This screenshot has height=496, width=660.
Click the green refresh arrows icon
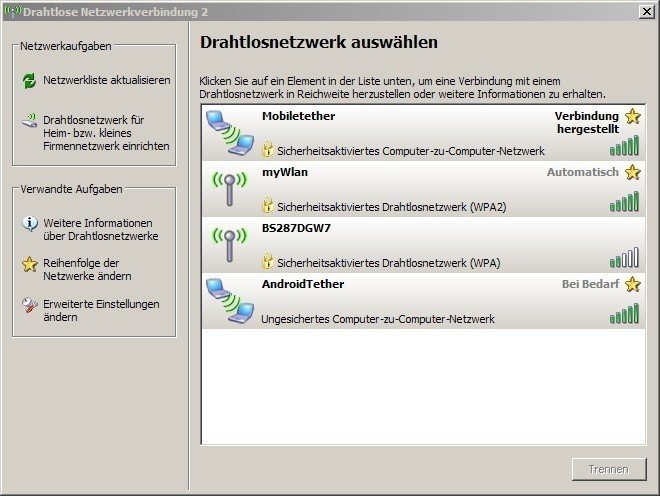coord(29,80)
